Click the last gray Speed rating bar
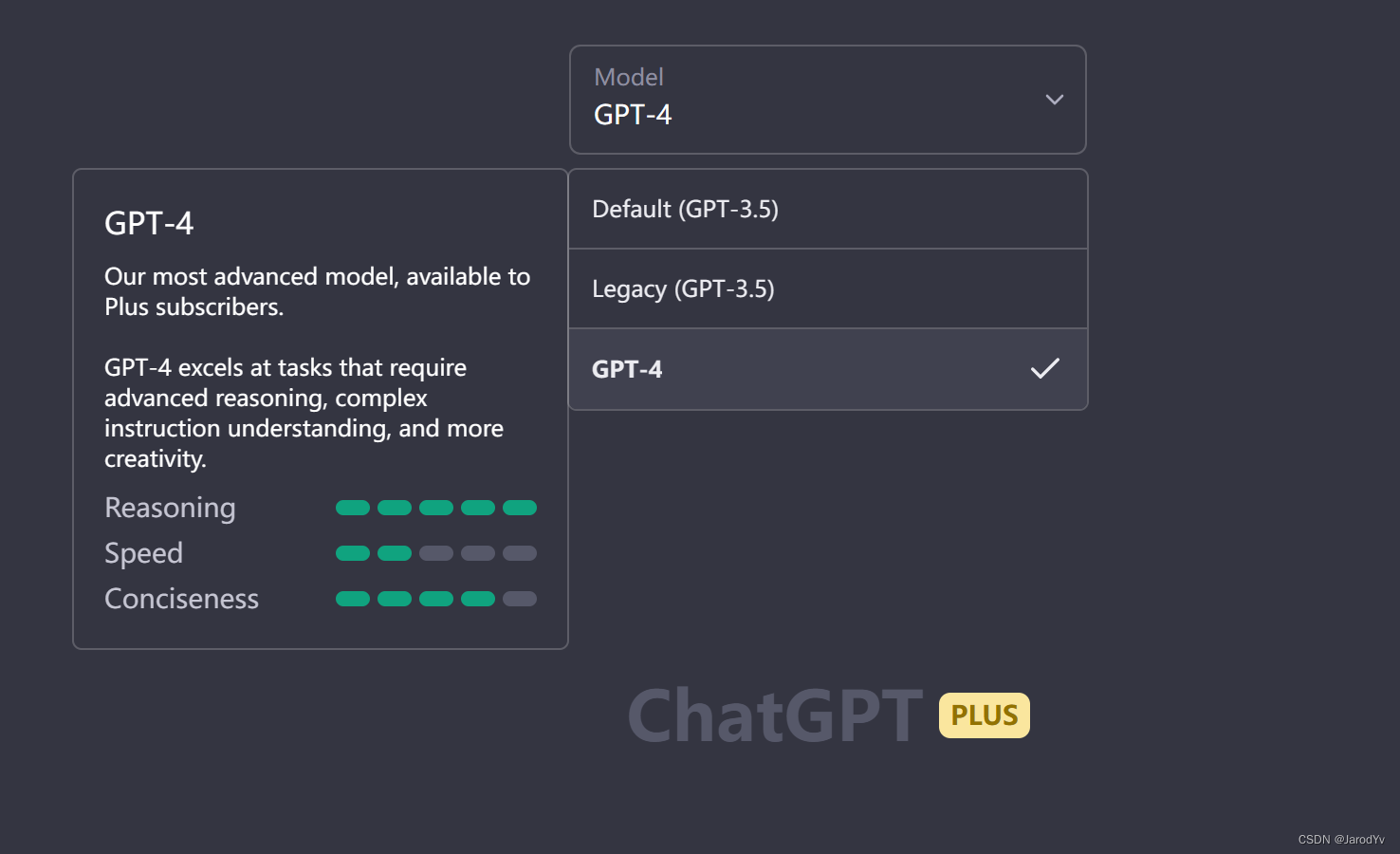 tap(520, 553)
